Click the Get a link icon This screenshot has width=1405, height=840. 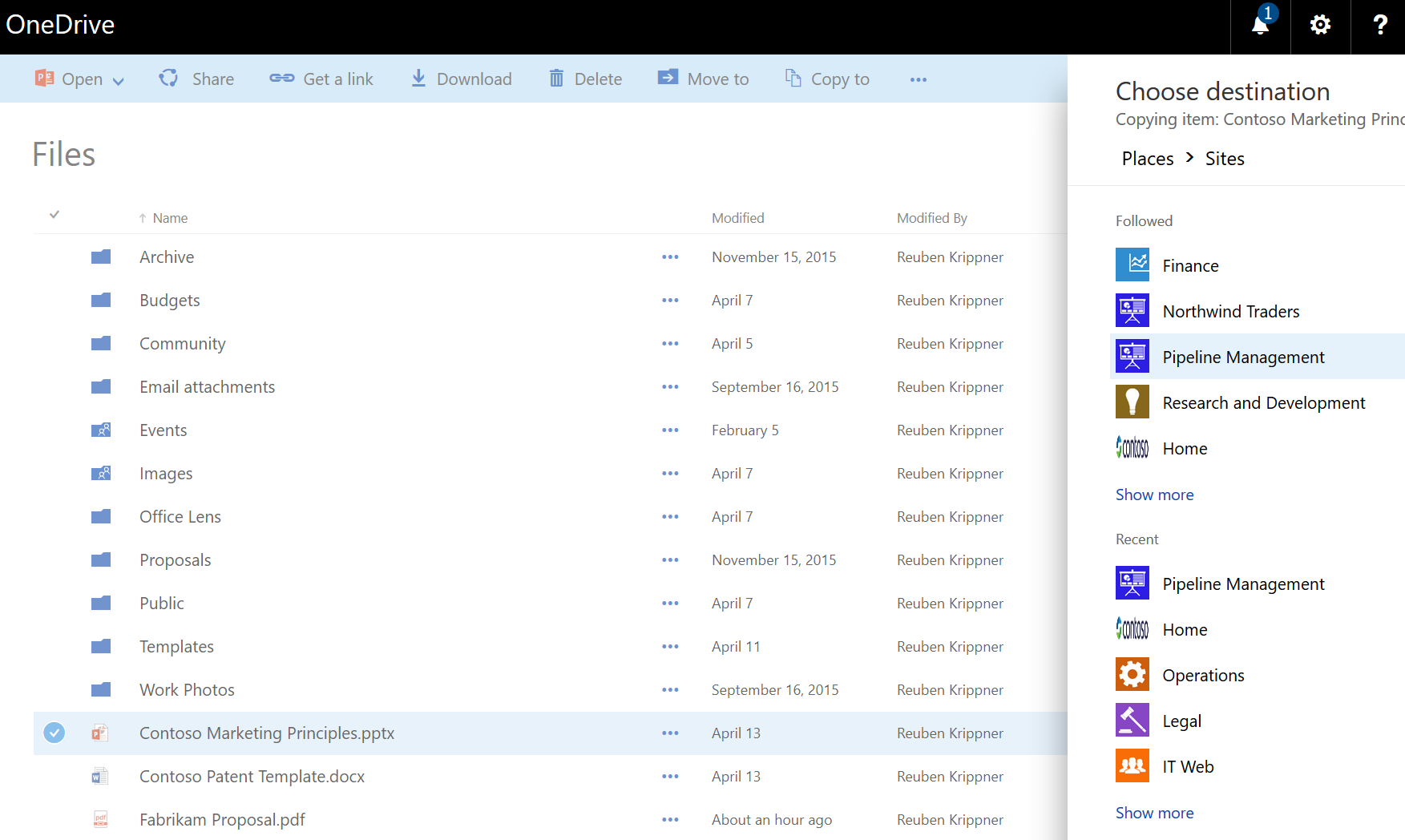(281, 79)
